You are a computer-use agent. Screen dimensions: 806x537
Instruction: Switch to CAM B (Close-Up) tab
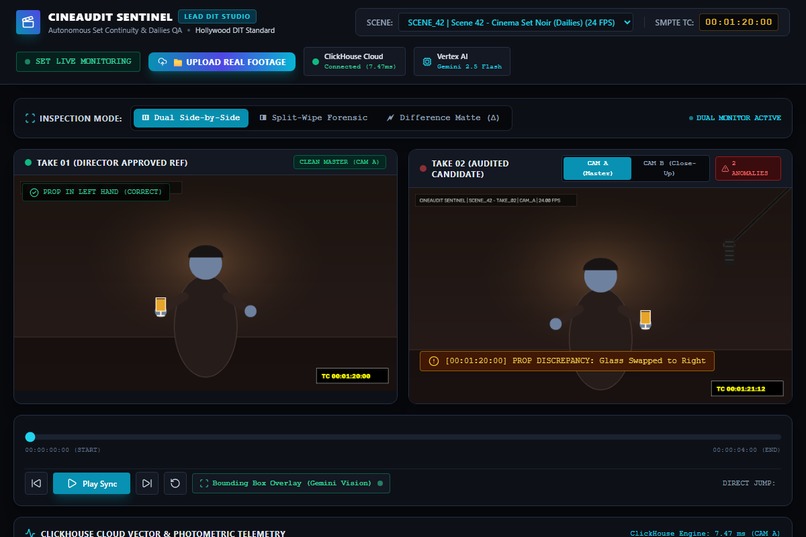pyautogui.click(x=669, y=168)
